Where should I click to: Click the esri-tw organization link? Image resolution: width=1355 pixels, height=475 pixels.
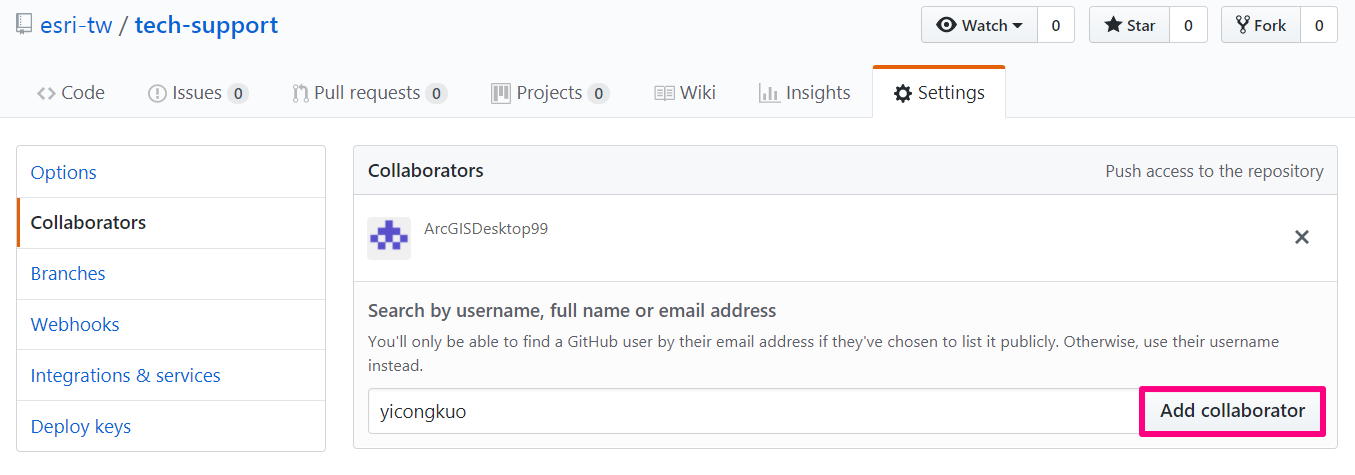pyautogui.click(x=76, y=26)
